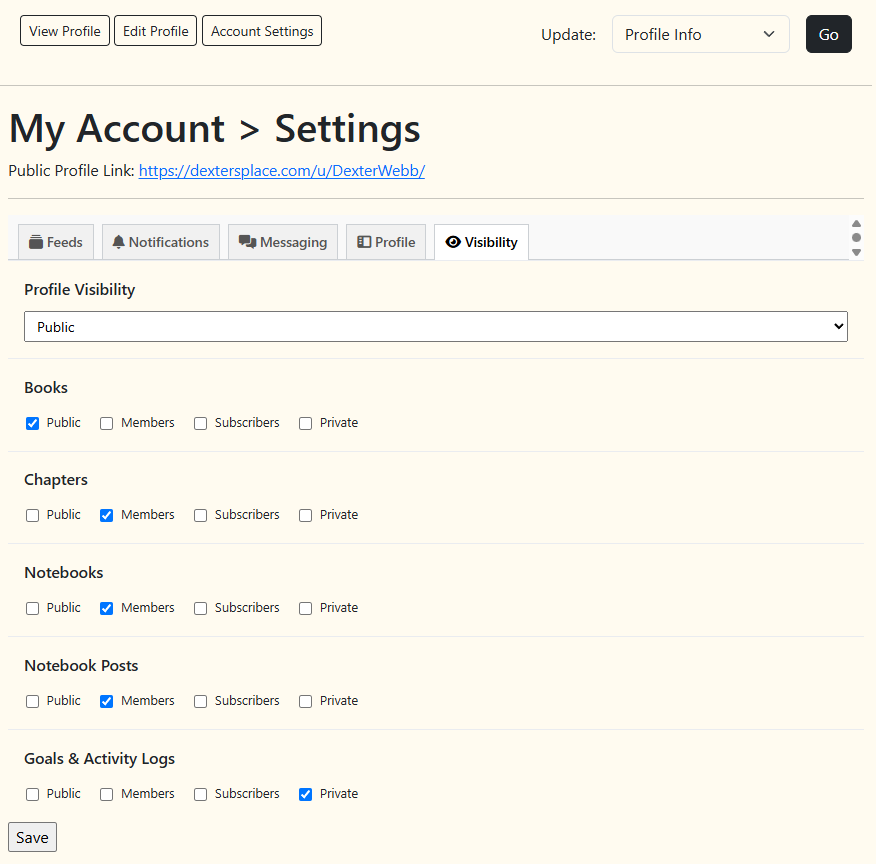876x864 pixels.
Task: Check Subscribers for Goals & Activity Logs
Action: (201, 794)
